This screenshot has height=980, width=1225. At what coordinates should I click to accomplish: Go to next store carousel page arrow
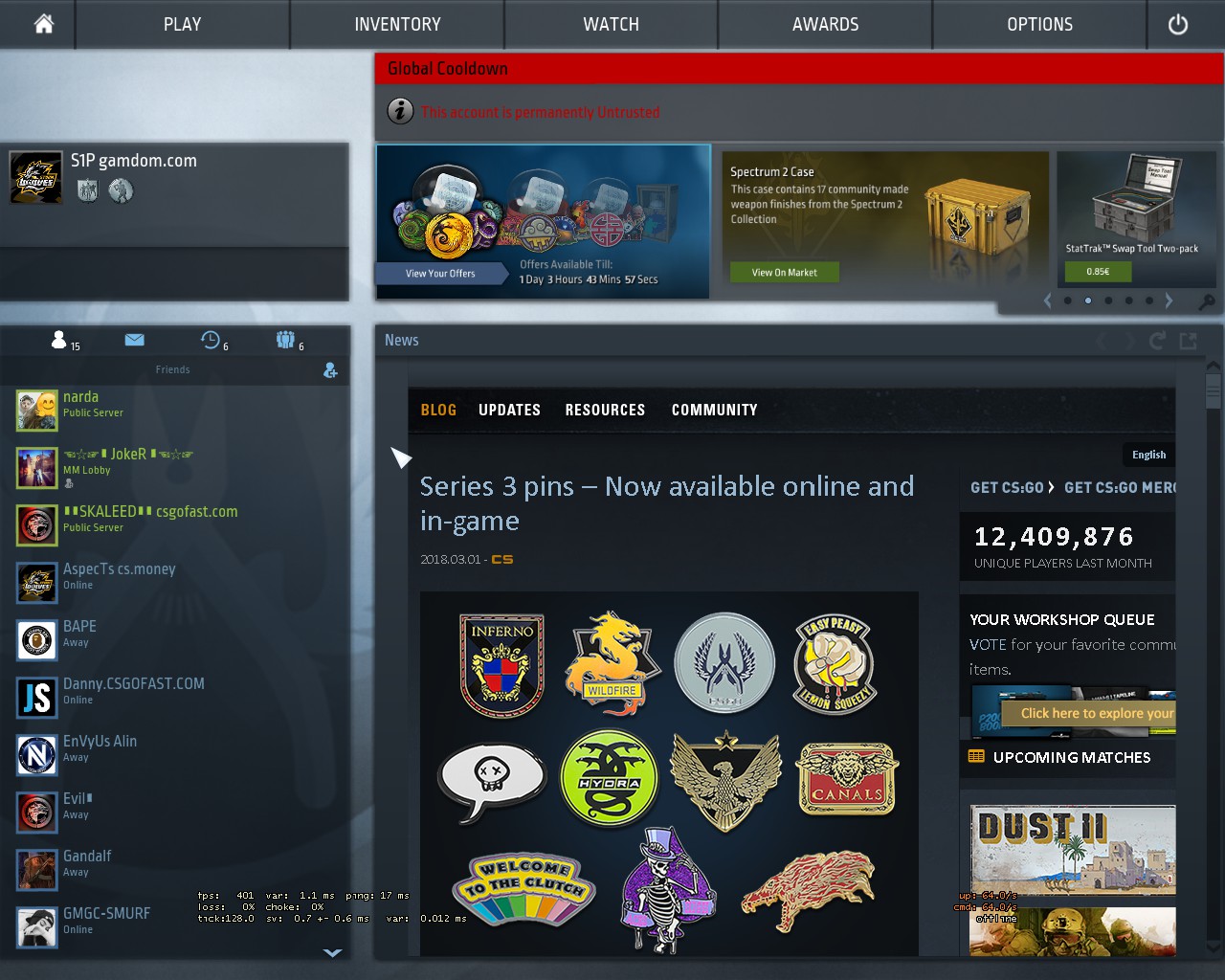point(1169,301)
